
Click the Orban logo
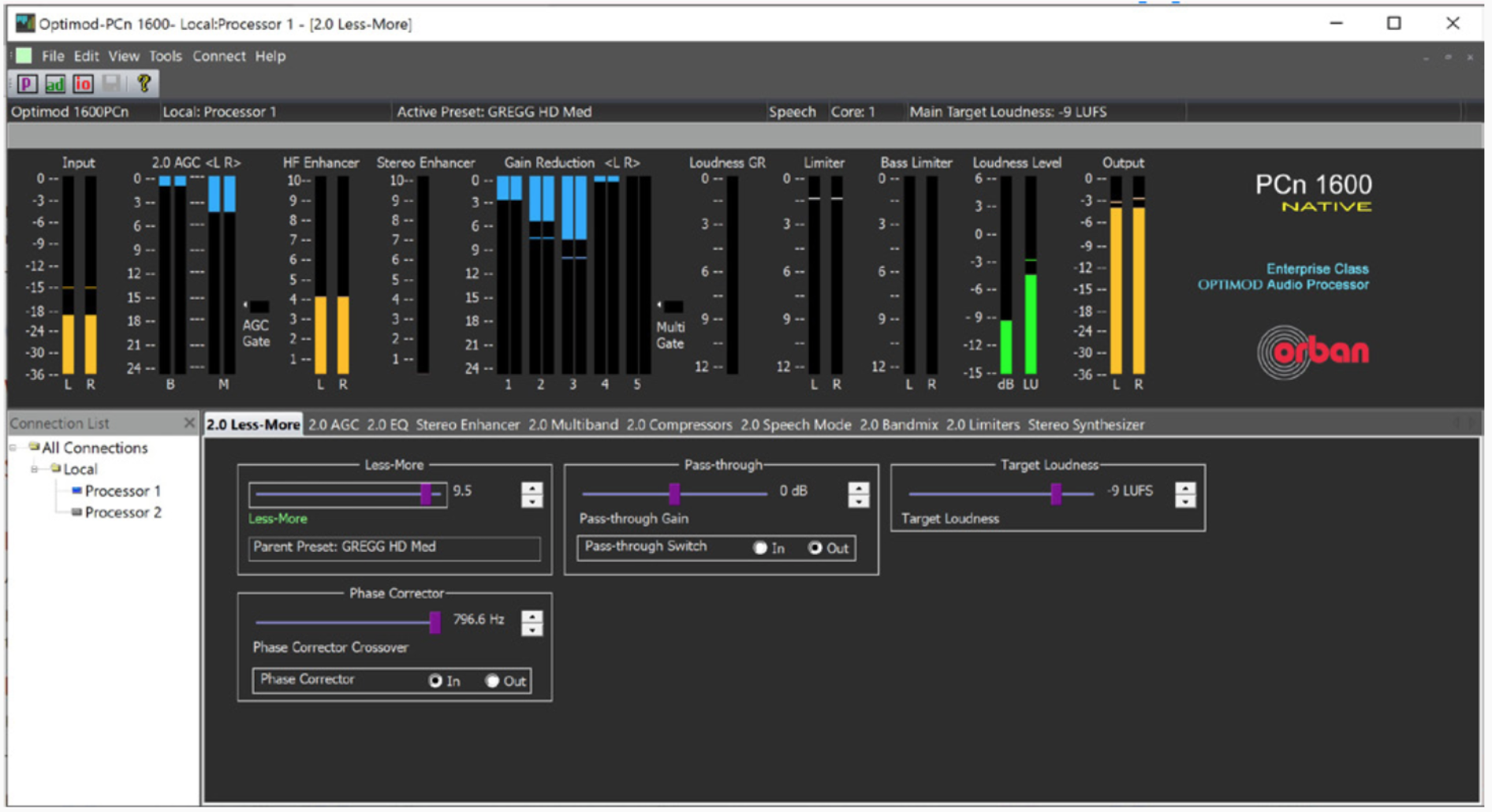tap(1313, 352)
